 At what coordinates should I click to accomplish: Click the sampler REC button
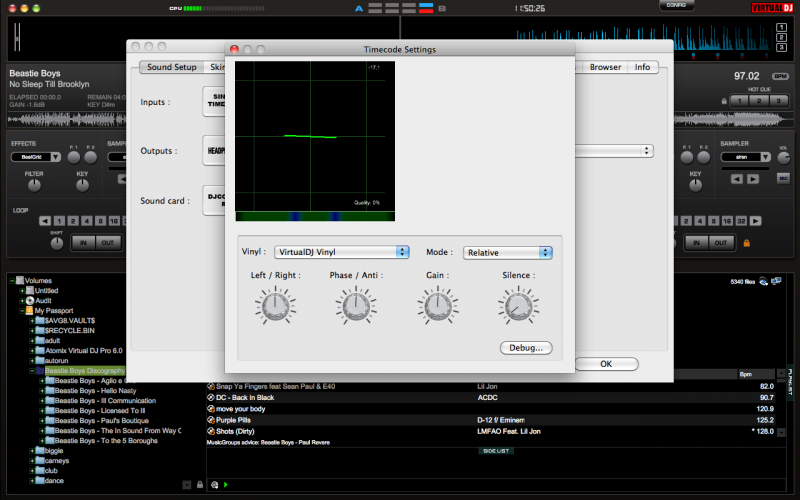click(x=783, y=178)
